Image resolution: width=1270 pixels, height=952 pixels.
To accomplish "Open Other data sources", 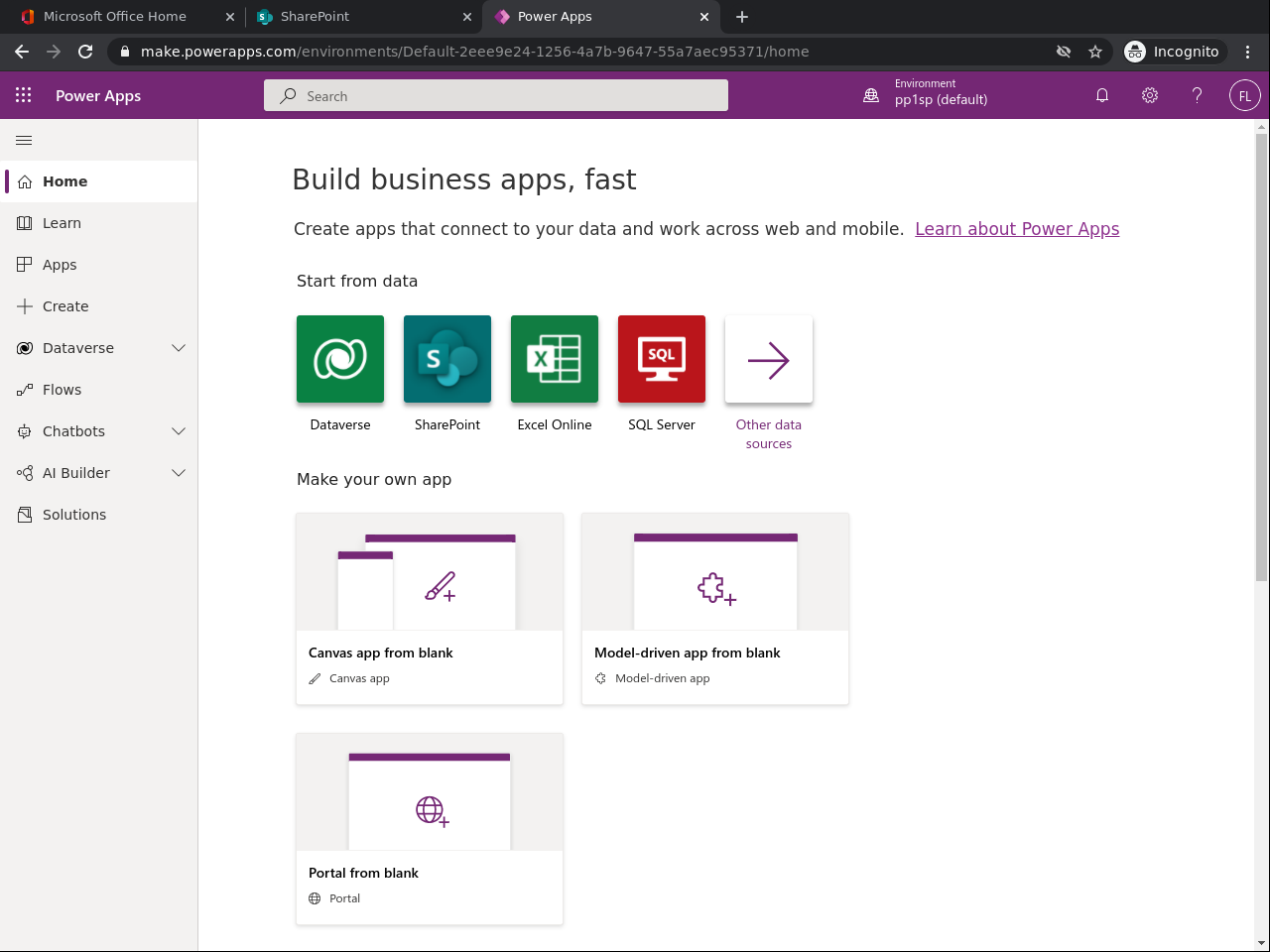I will tap(769, 360).
